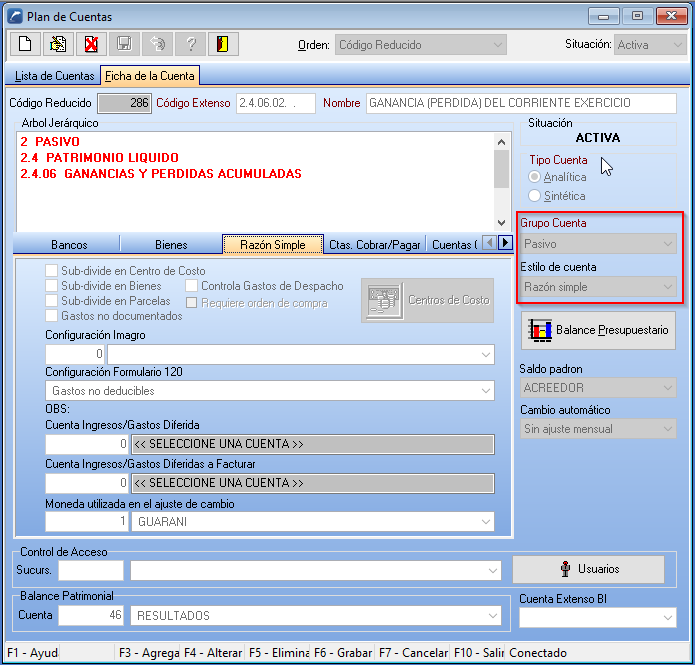The width and height of the screenshot is (695, 665).
Task: Open the Balance Patrimonial RESULTADOS dropdown
Action: [316, 616]
